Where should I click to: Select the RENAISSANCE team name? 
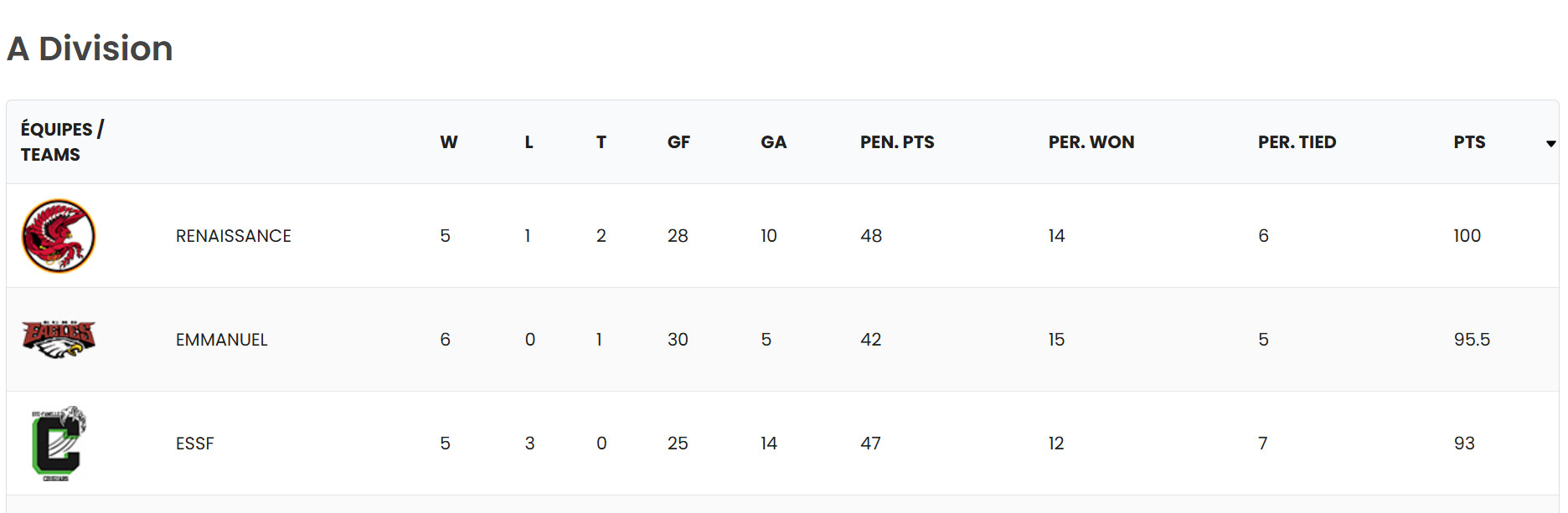click(x=234, y=236)
